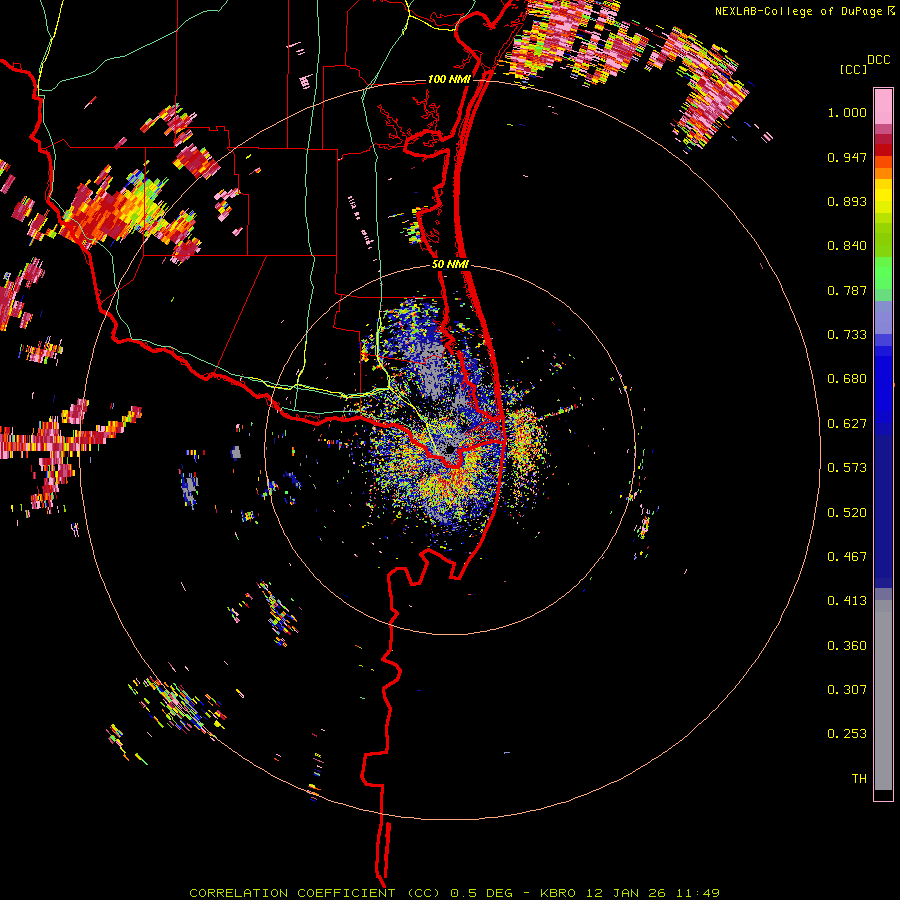900x900 pixels.
Task: Click the 0.413 value on the color scale
Action: [x=847, y=601]
